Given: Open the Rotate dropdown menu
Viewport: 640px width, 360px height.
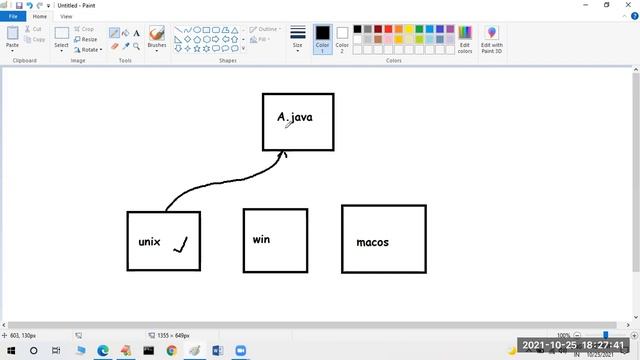Looking at the screenshot, I should click(88, 50).
